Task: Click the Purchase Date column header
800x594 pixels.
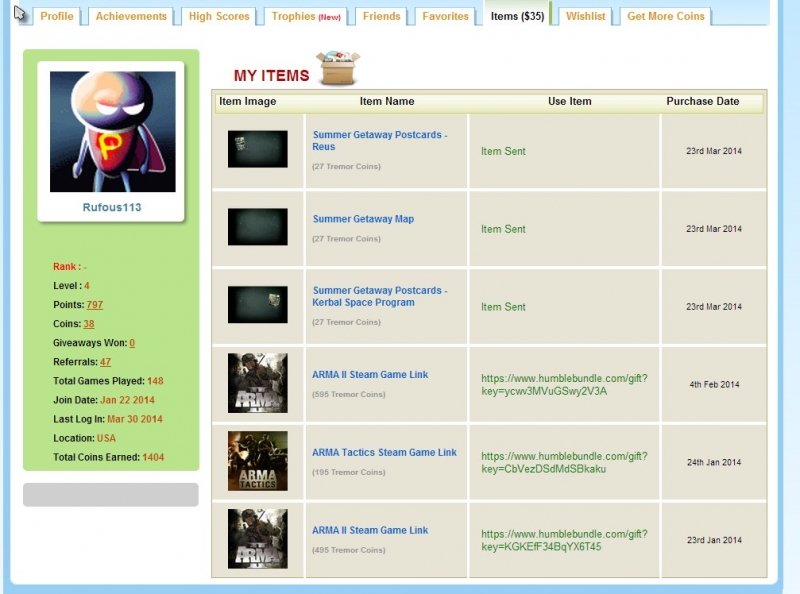Action: pyautogui.click(x=703, y=101)
